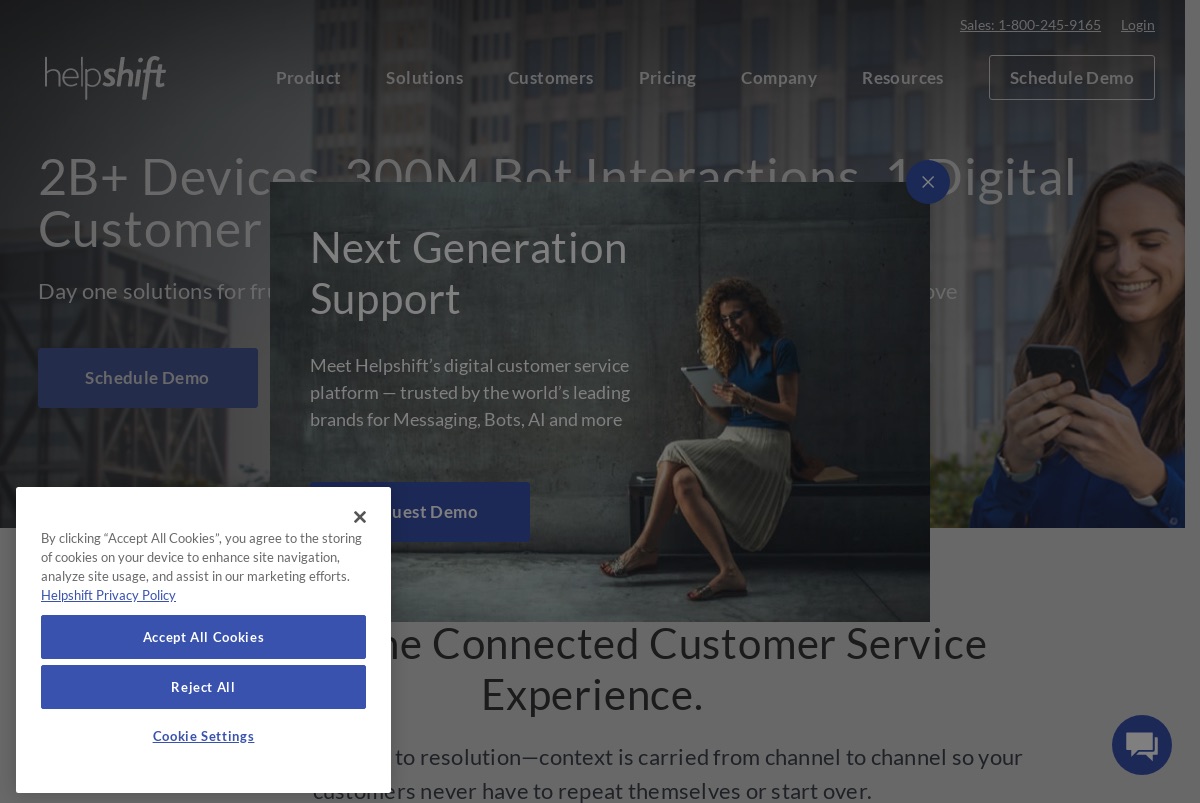Open Helpshift Privacy Policy link
The width and height of the screenshot is (1200, 803).
(x=108, y=595)
